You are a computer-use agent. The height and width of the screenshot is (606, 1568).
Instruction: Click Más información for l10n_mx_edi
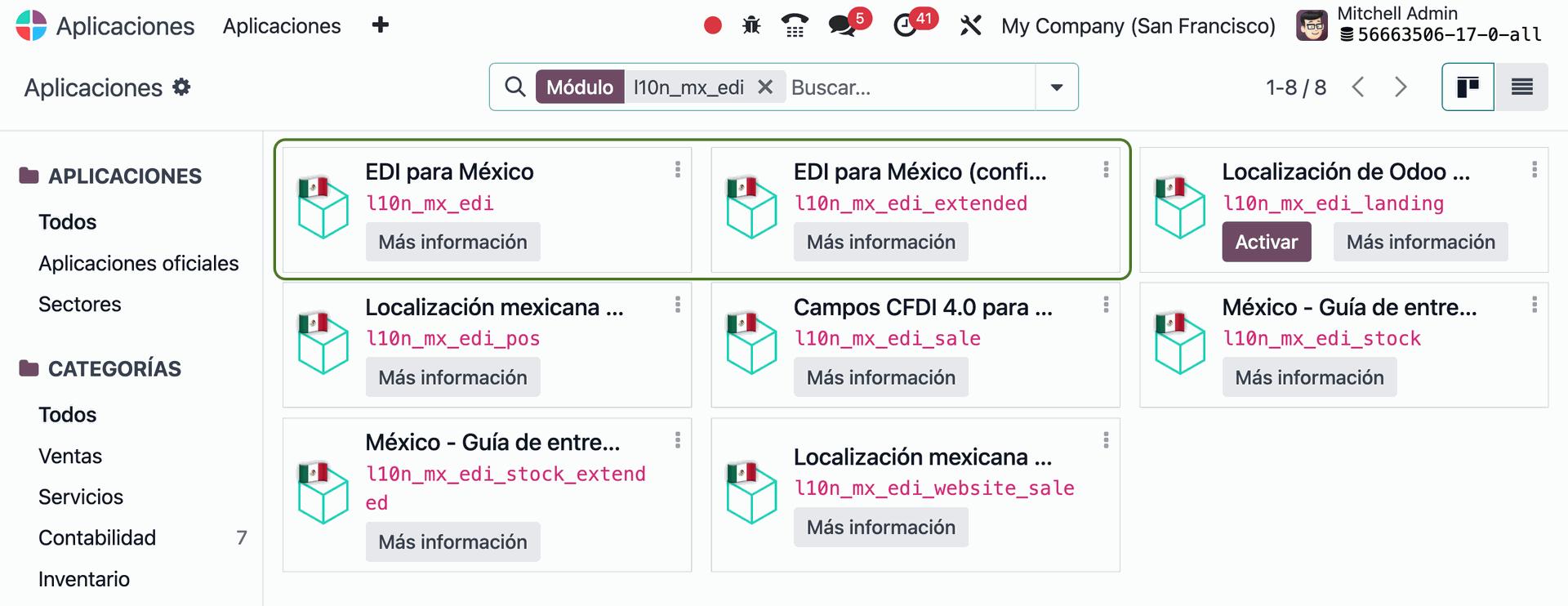pyautogui.click(x=453, y=242)
